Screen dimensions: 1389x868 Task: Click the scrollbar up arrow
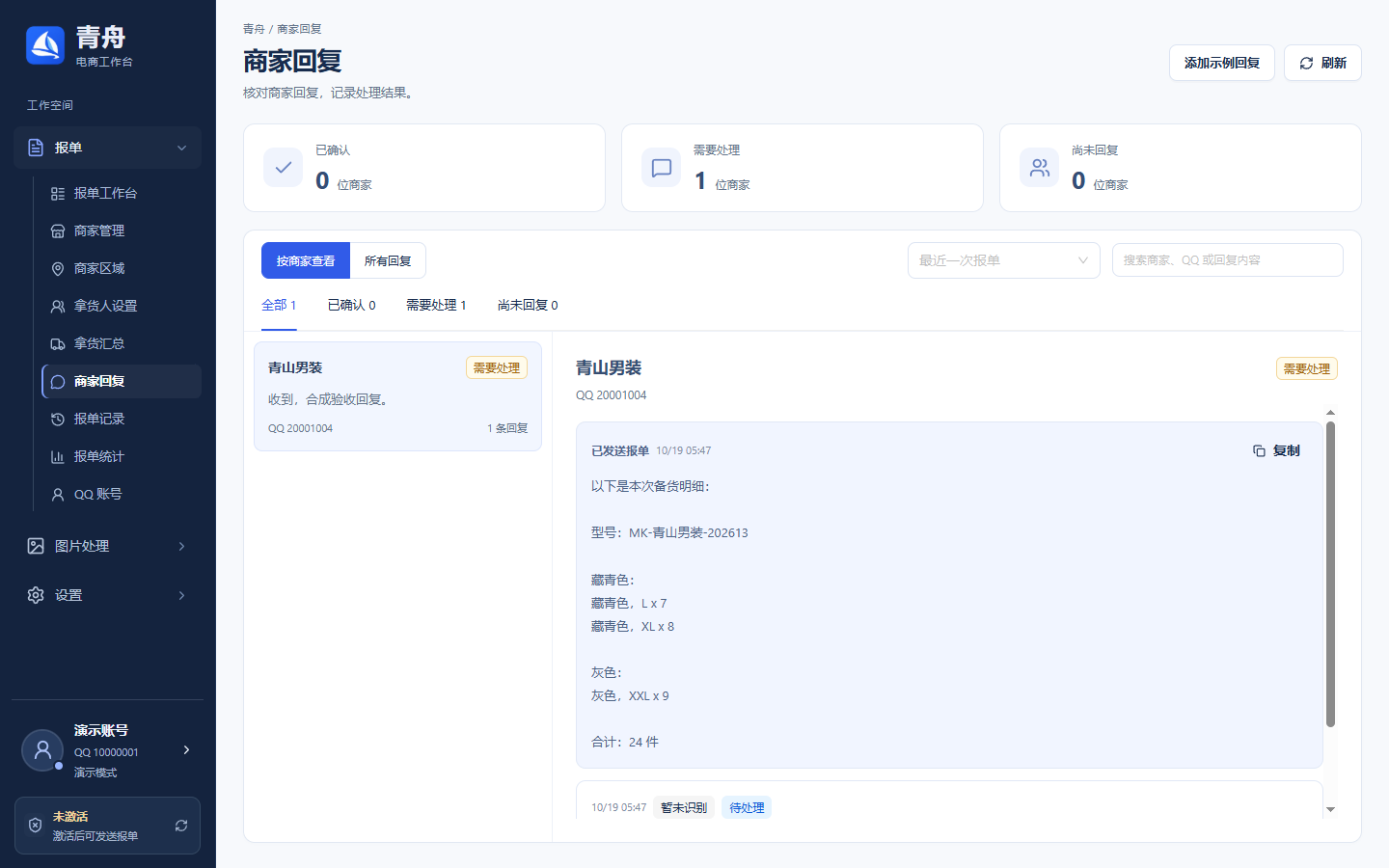pyautogui.click(x=1330, y=413)
